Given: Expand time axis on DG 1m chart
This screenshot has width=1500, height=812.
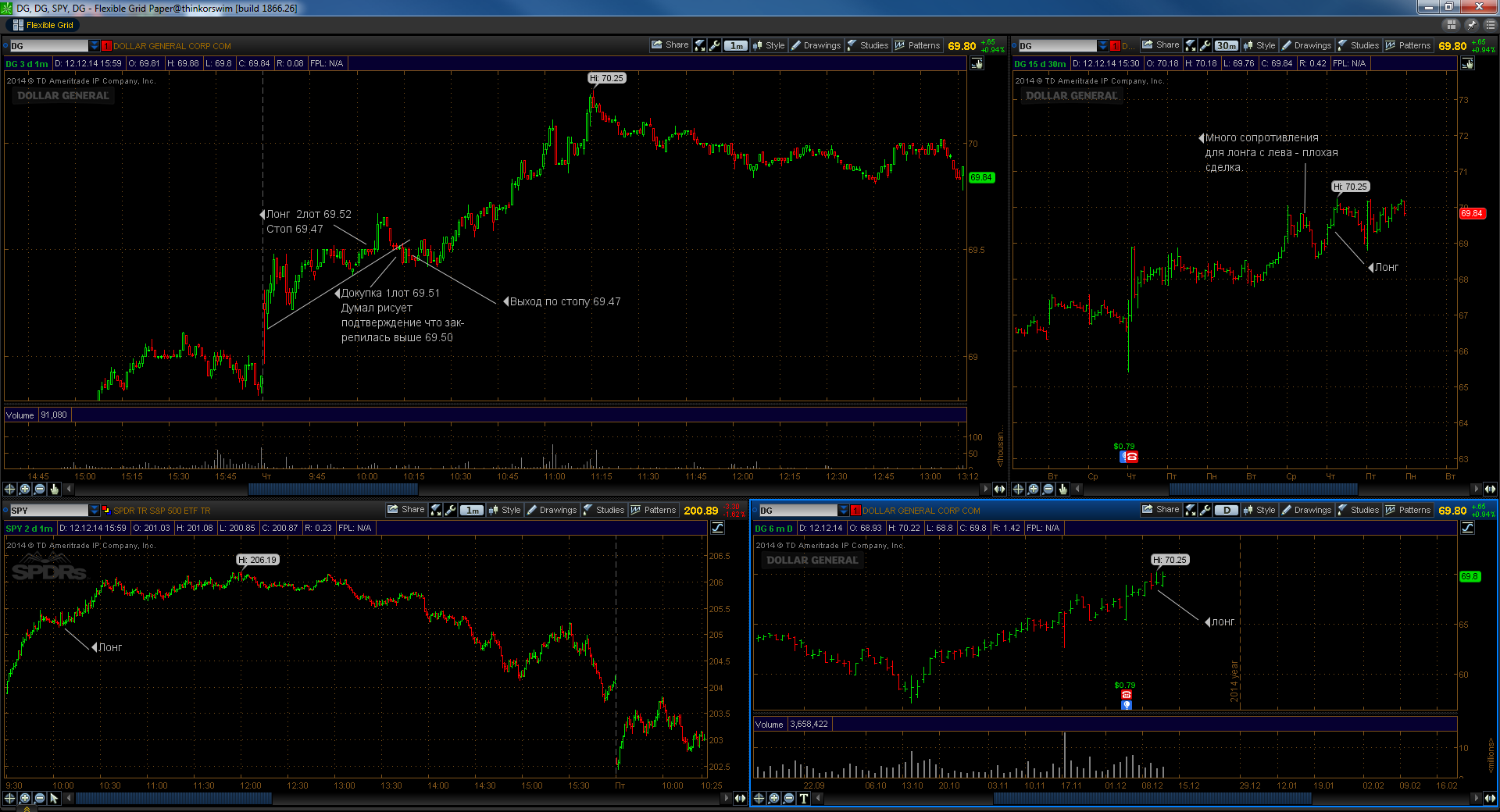Looking at the screenshot, I should (999, 489).
